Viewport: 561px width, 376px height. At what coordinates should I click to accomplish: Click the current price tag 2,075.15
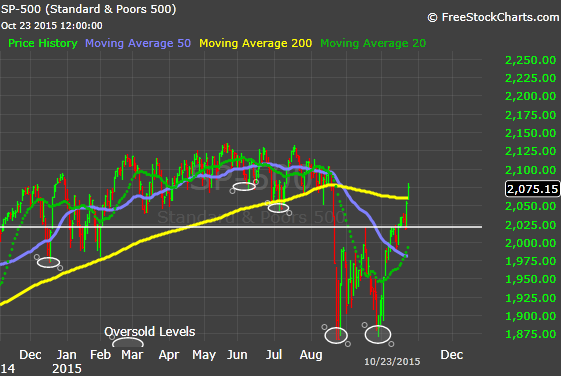(532, 189)
